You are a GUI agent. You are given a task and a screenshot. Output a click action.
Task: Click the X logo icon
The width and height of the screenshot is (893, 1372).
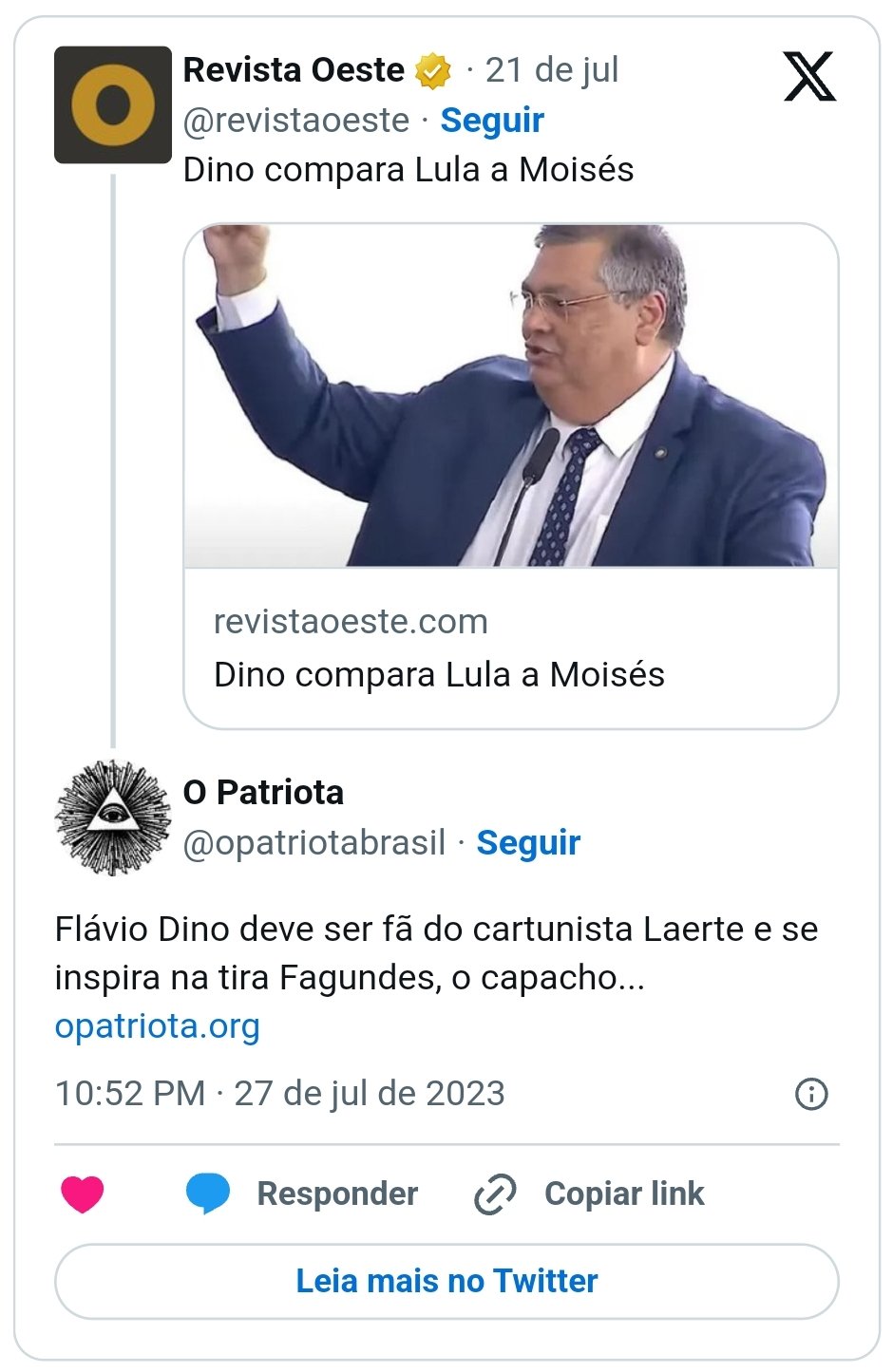809,77
